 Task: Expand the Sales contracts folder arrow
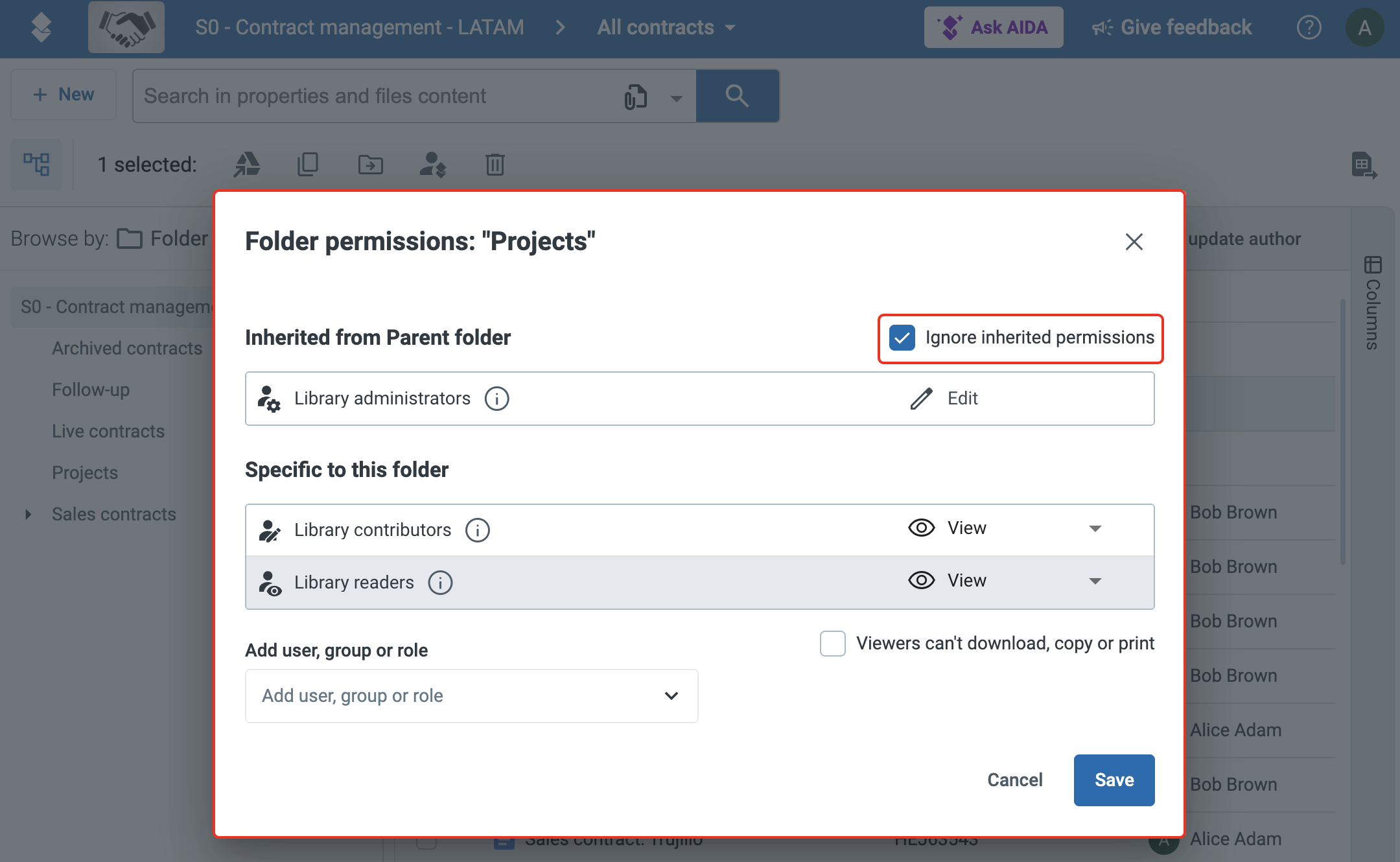click(28, 514)
